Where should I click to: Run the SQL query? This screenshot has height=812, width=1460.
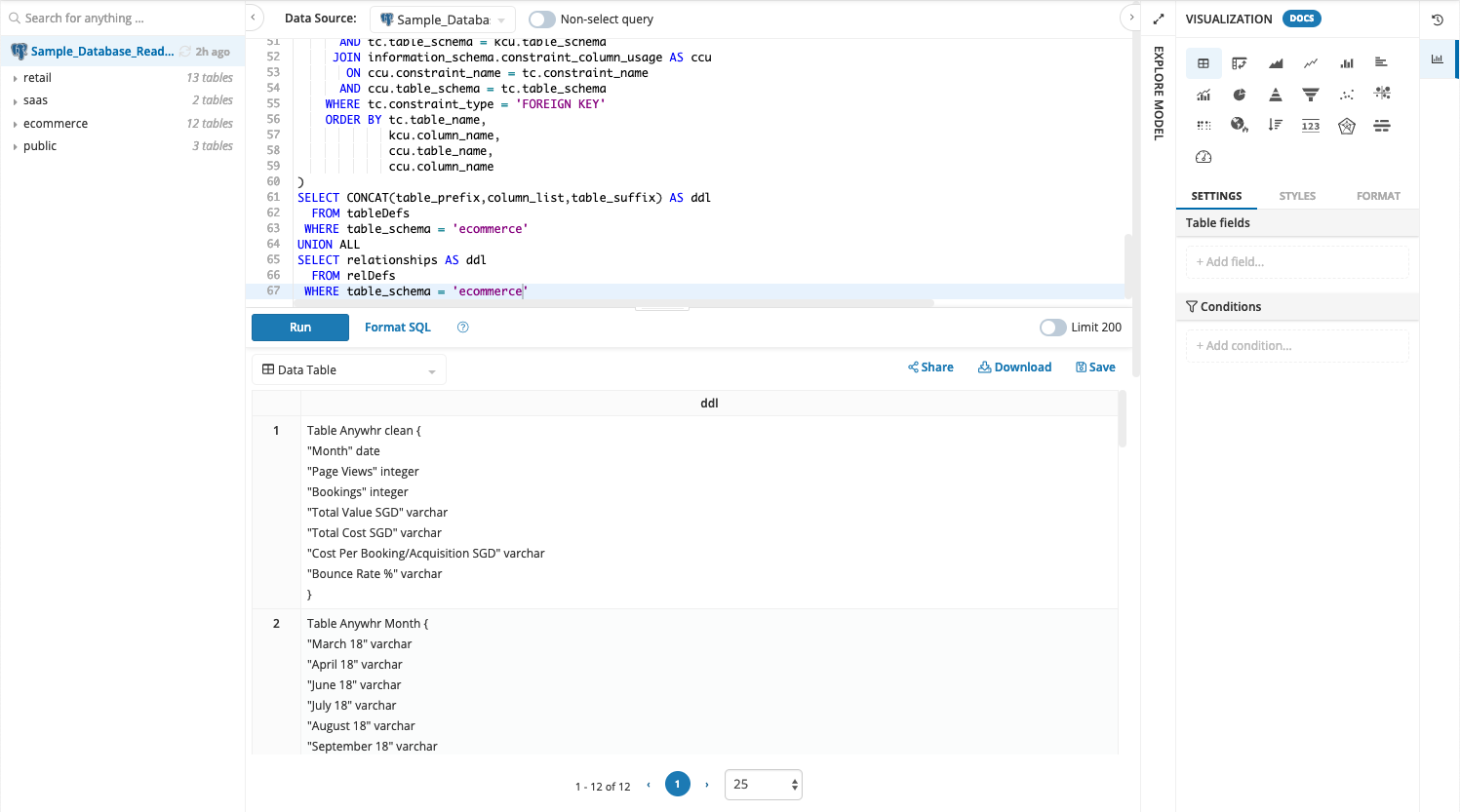click(299, 328)
